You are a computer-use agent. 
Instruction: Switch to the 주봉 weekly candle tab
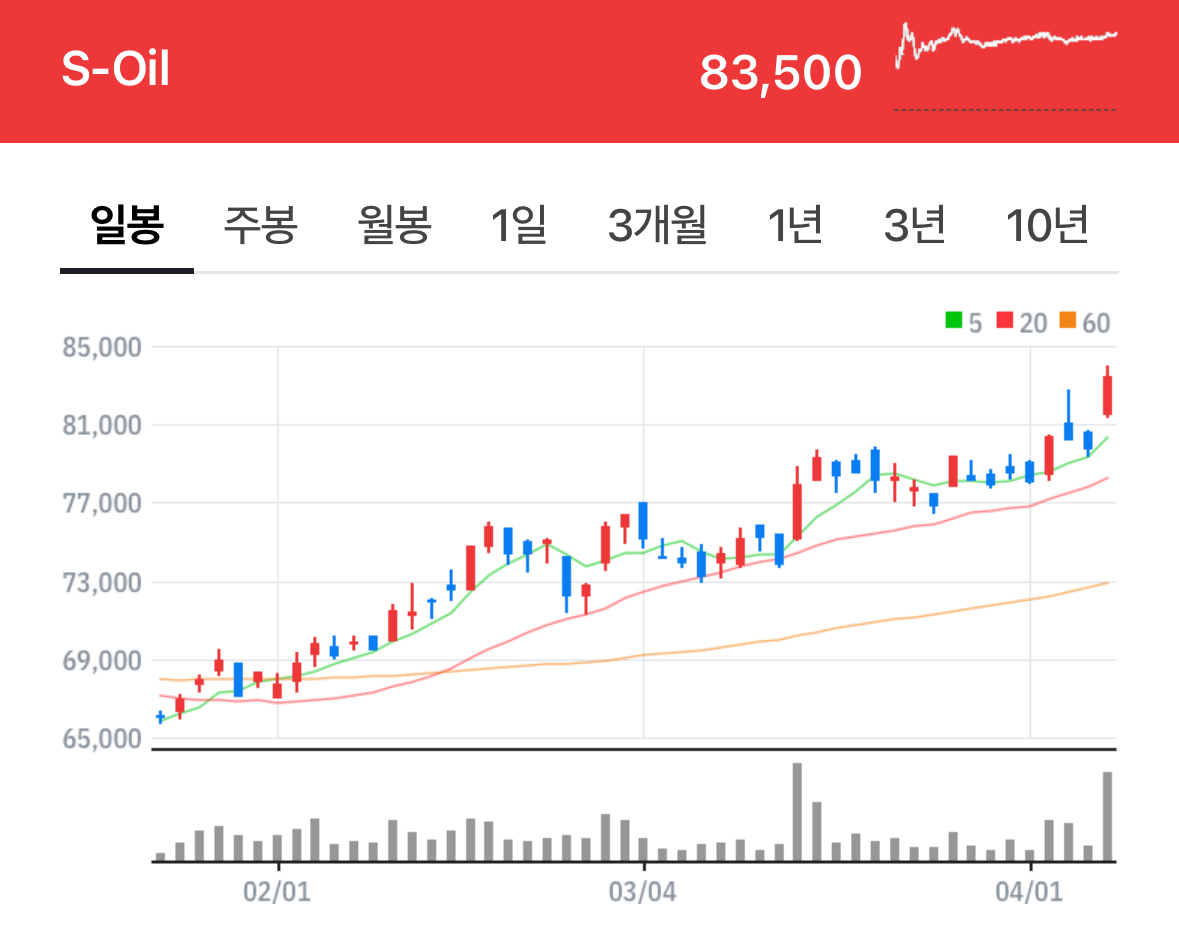click(x=260, y=224)
